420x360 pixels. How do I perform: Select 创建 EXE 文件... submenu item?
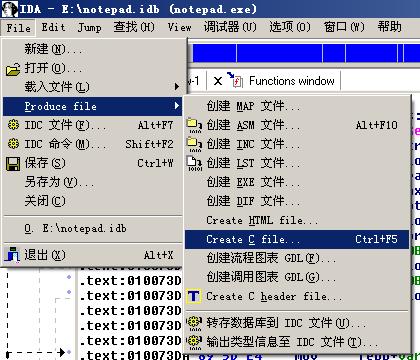(x=297, y=182)
